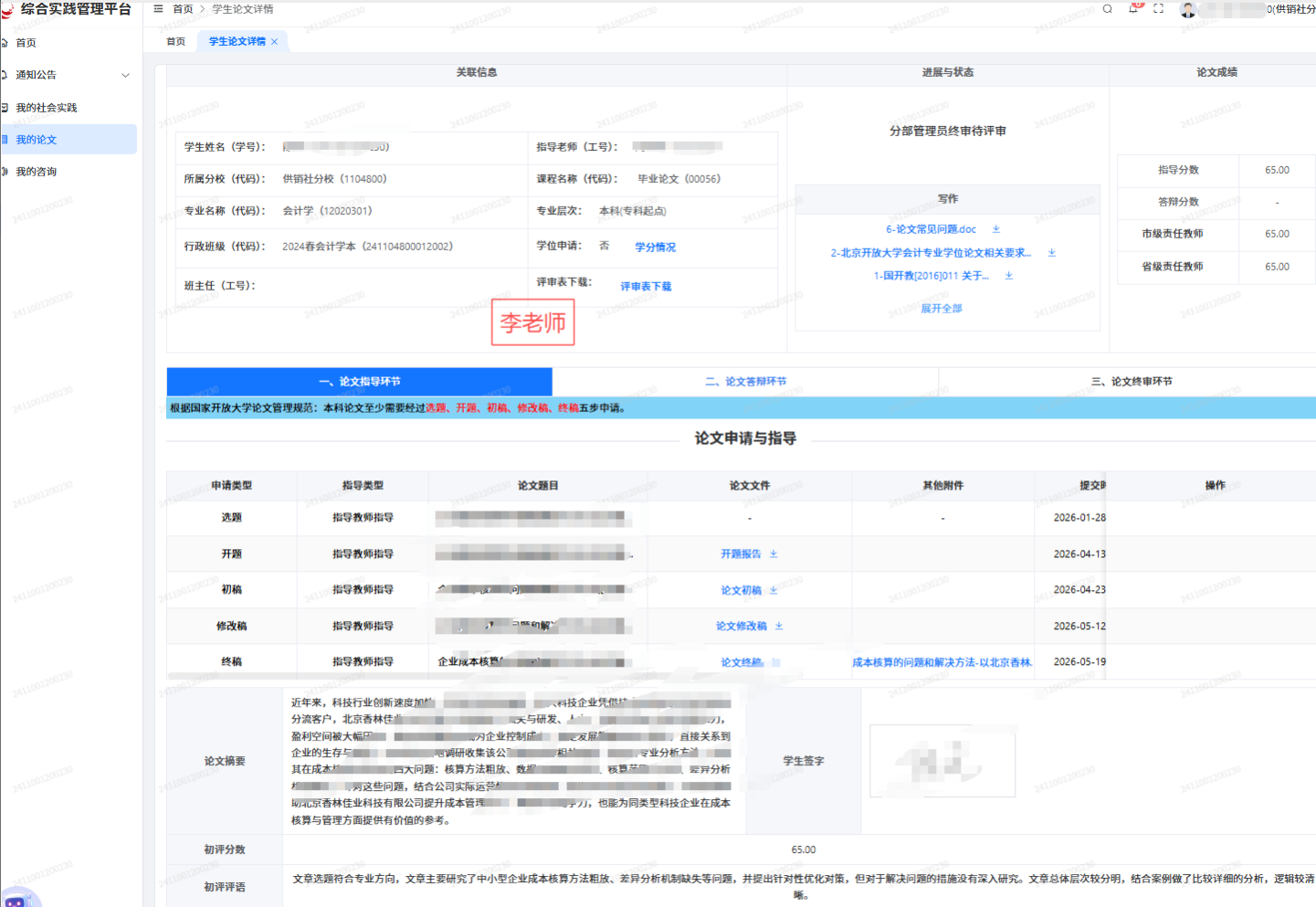Switch to 三、论文终审环节 tab
Screen dimensions: 1316x907
[1132, 382]
